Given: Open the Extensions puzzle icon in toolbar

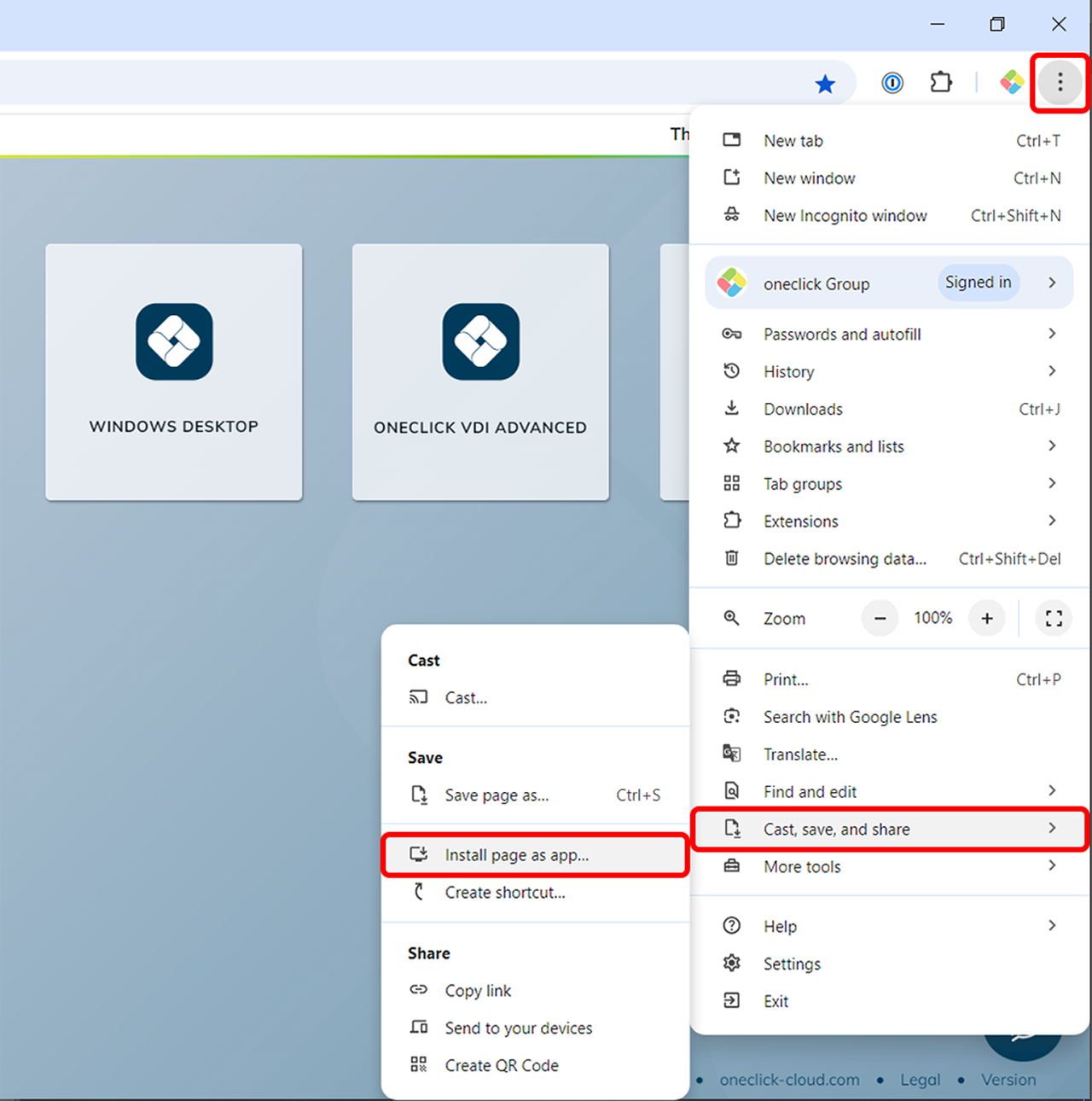Looking at the screenshot, I should (x=941, y=82).
